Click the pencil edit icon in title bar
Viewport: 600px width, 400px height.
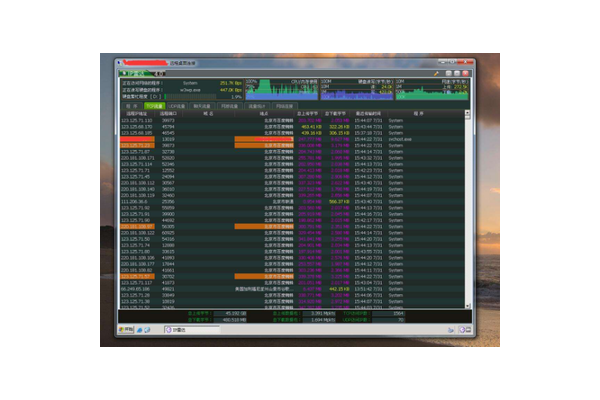coord(437,73)
